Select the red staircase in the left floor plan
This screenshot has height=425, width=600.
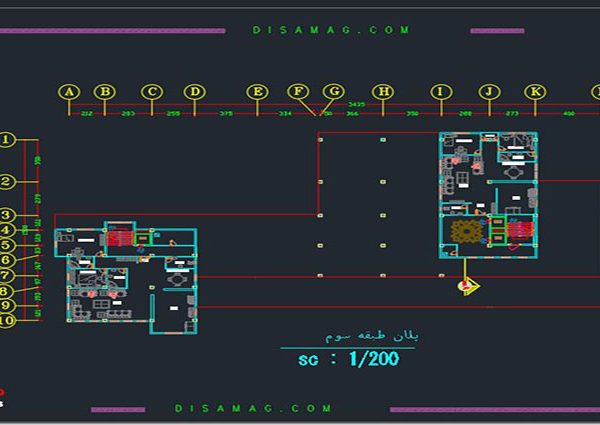tap(121, 238)
